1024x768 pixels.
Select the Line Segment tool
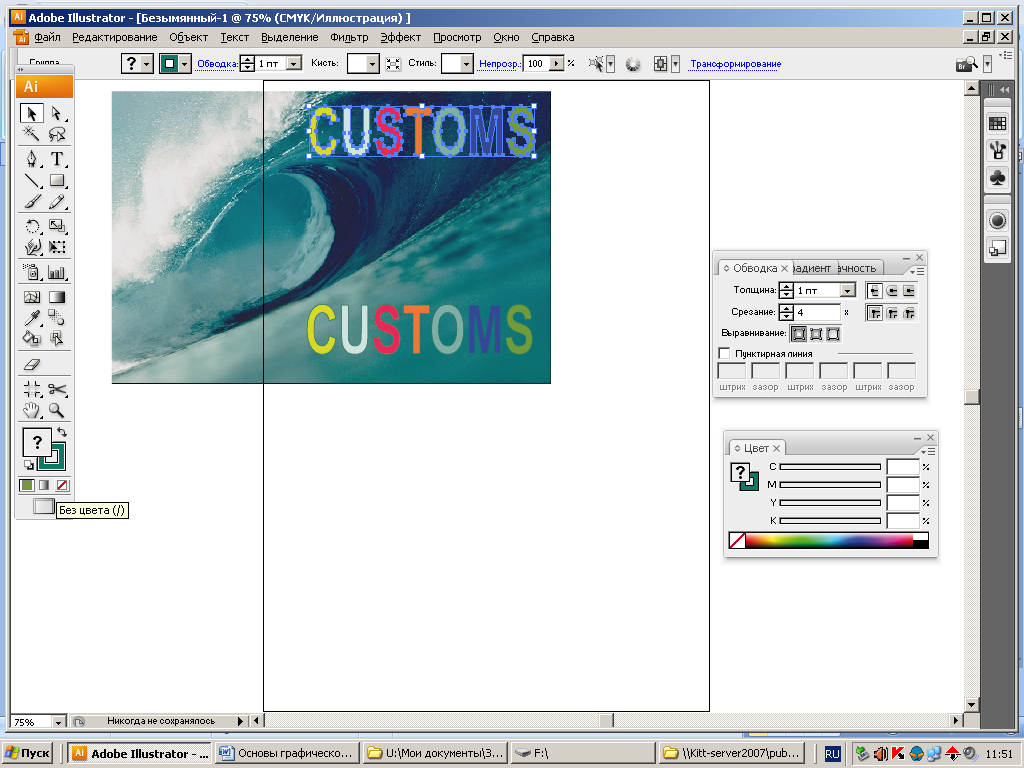click(31, 180)
